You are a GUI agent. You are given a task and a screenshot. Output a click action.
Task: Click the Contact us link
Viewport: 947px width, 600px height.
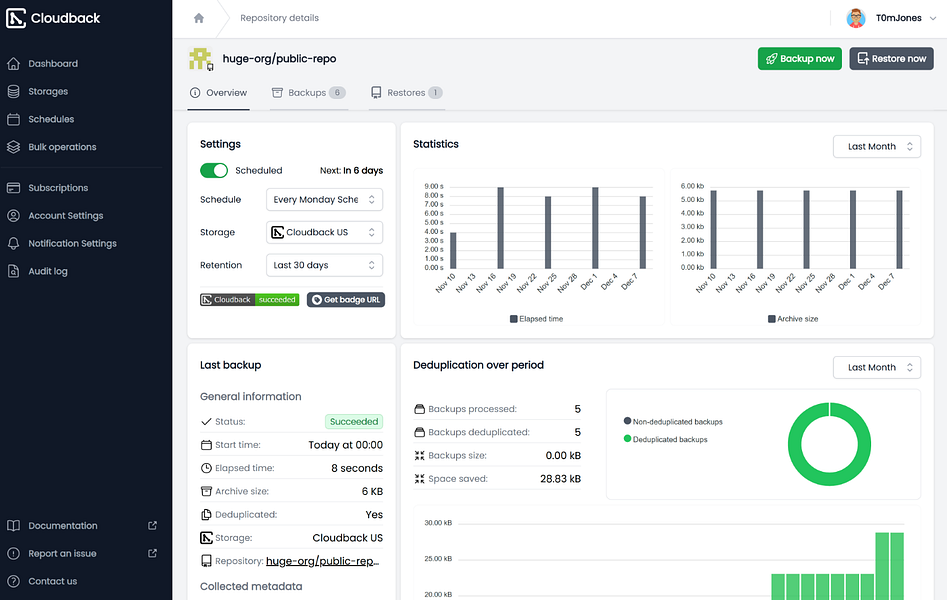[53, 581]
